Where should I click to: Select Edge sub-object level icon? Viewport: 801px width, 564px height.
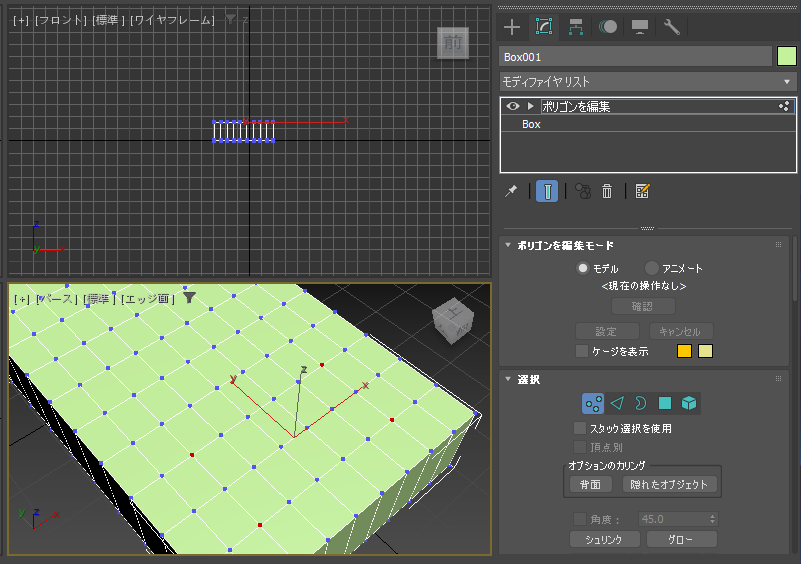coord(617,404)
